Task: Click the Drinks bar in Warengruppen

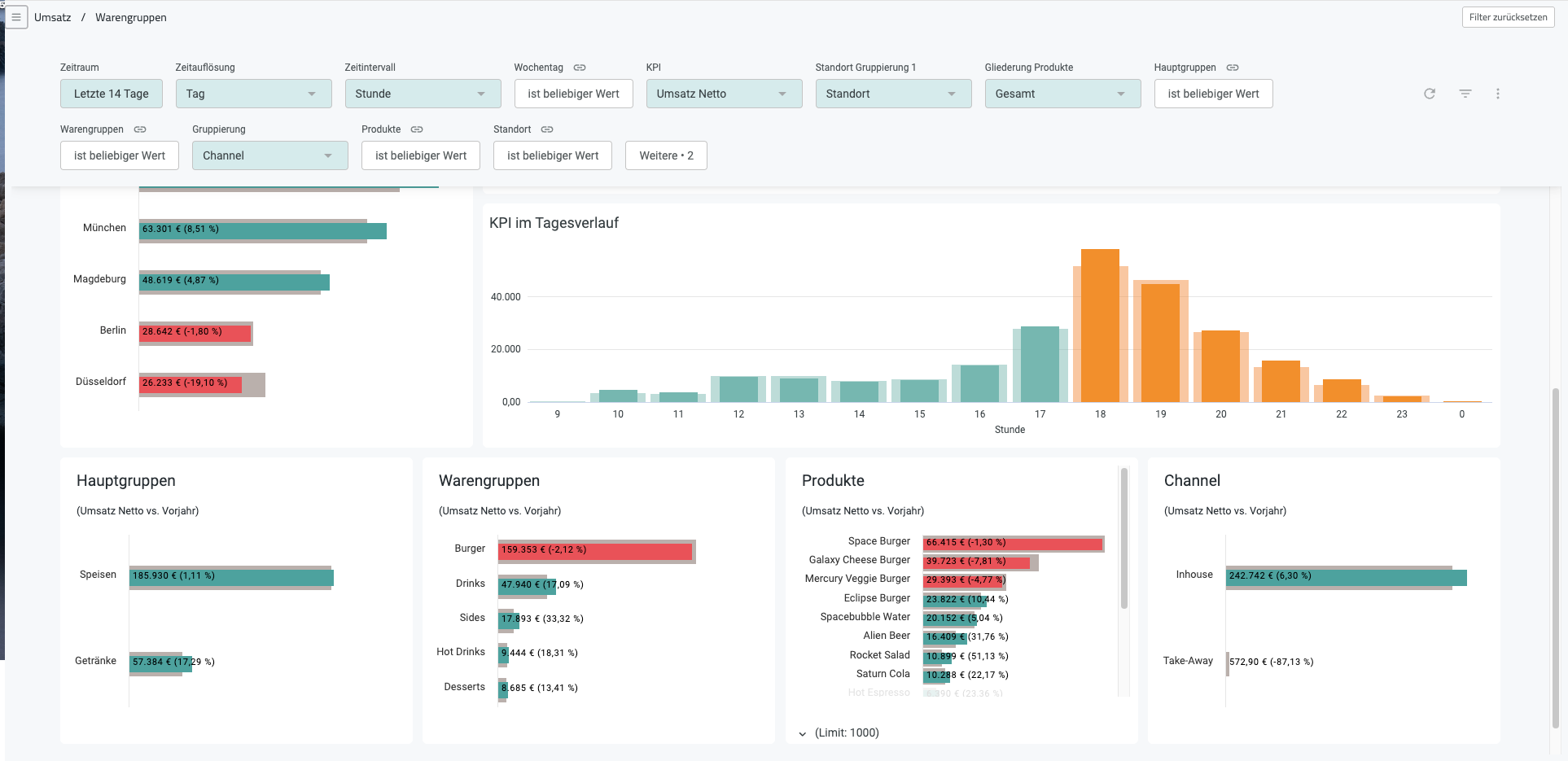Action: point(528,586)
